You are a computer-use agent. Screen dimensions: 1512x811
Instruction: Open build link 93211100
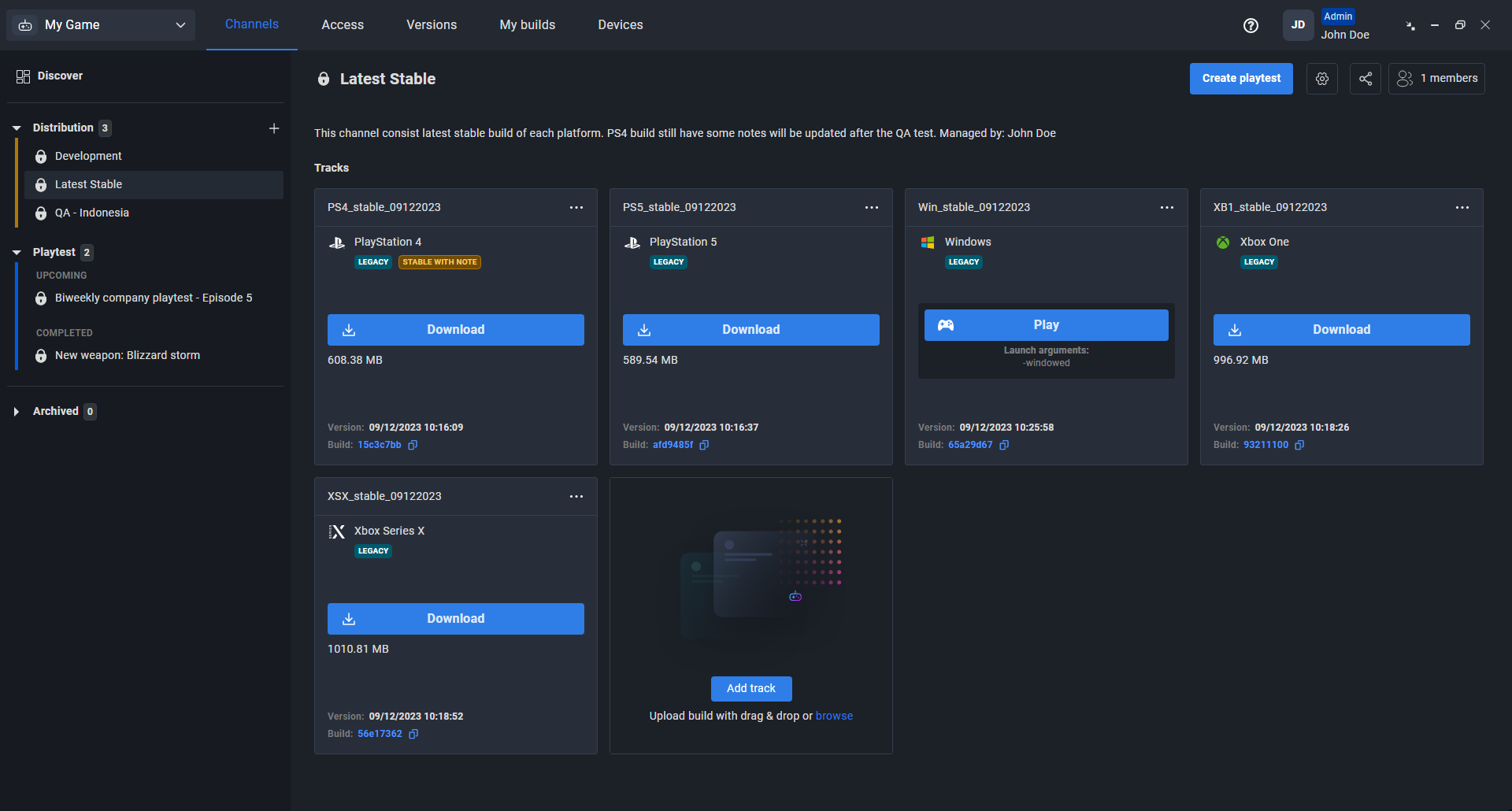pyautogui.click(x=1266, y=445)
